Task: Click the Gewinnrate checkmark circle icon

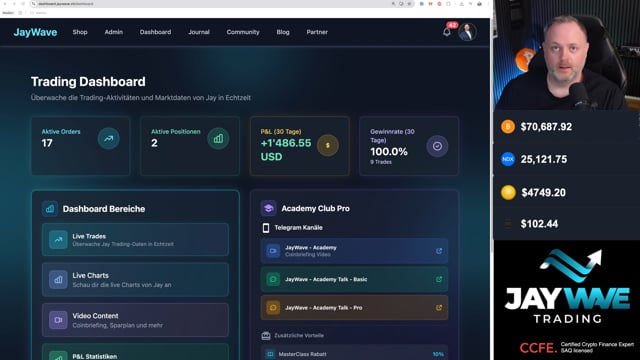Action: (x=437, y=146)
